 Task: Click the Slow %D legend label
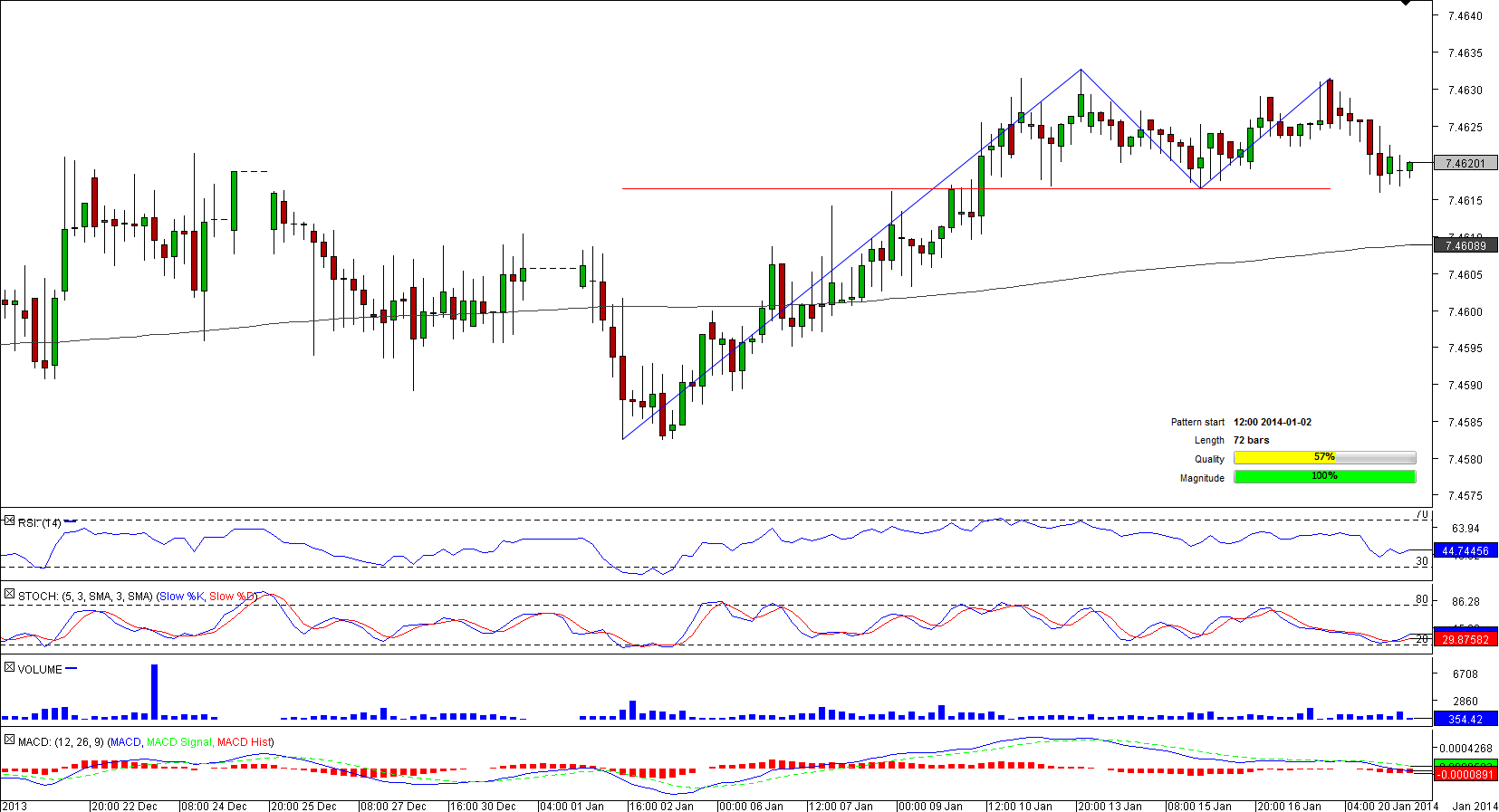click(232, 597)
